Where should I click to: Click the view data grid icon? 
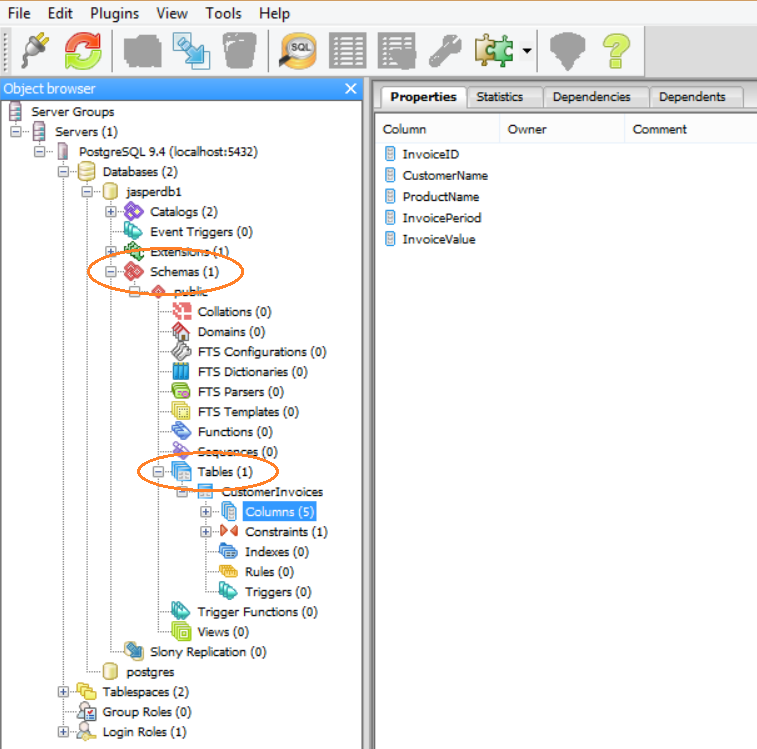coord(348,50)
